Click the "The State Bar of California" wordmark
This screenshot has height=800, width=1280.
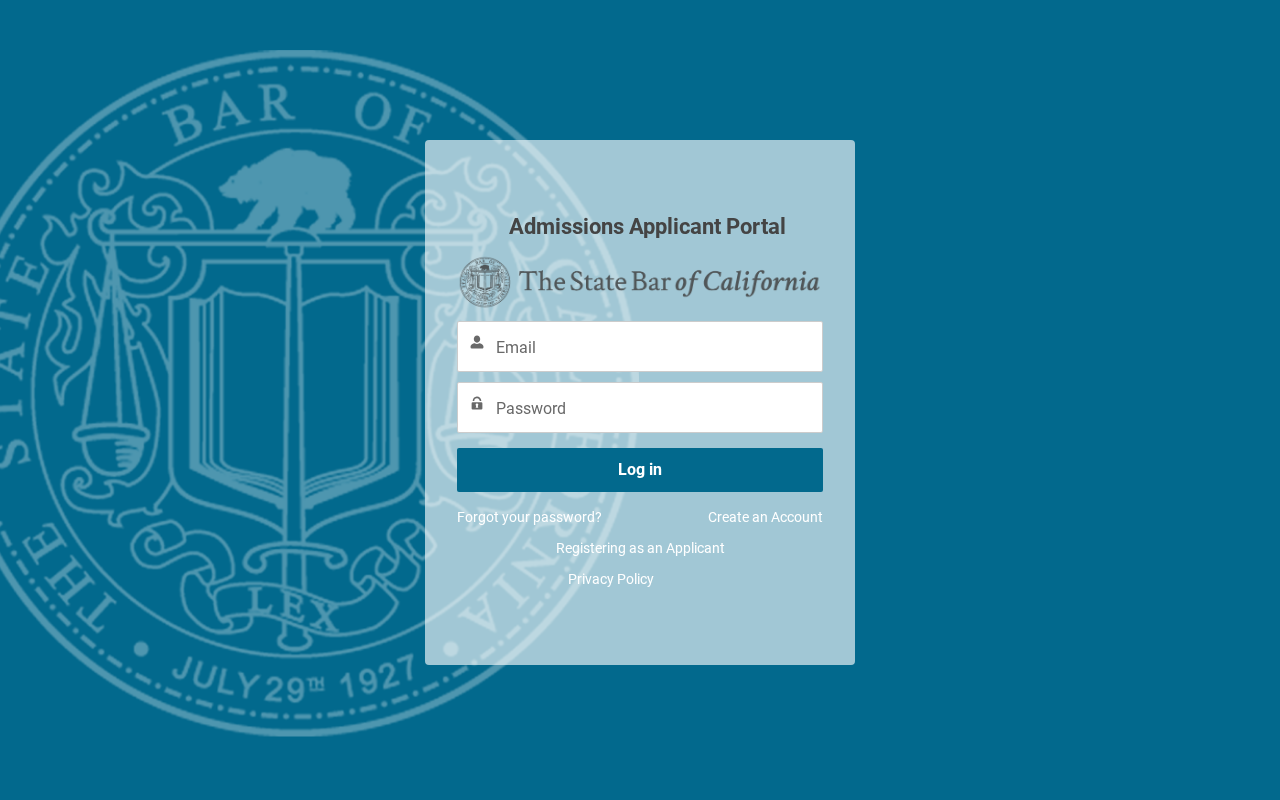coord(669,283)
